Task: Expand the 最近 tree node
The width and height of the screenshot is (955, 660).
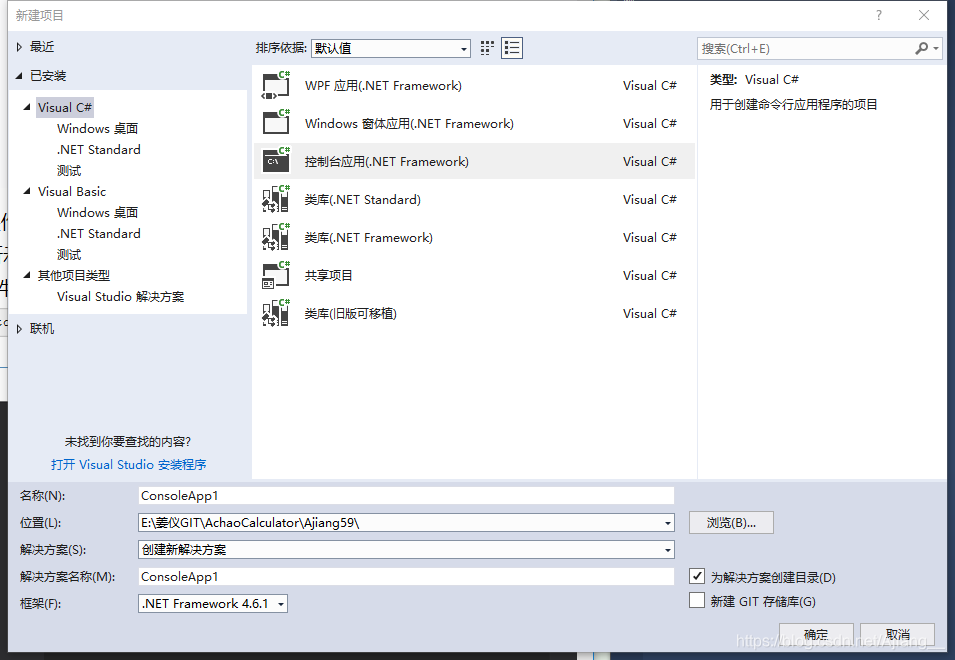Action: pyautogui.click(x=19, y=47)
